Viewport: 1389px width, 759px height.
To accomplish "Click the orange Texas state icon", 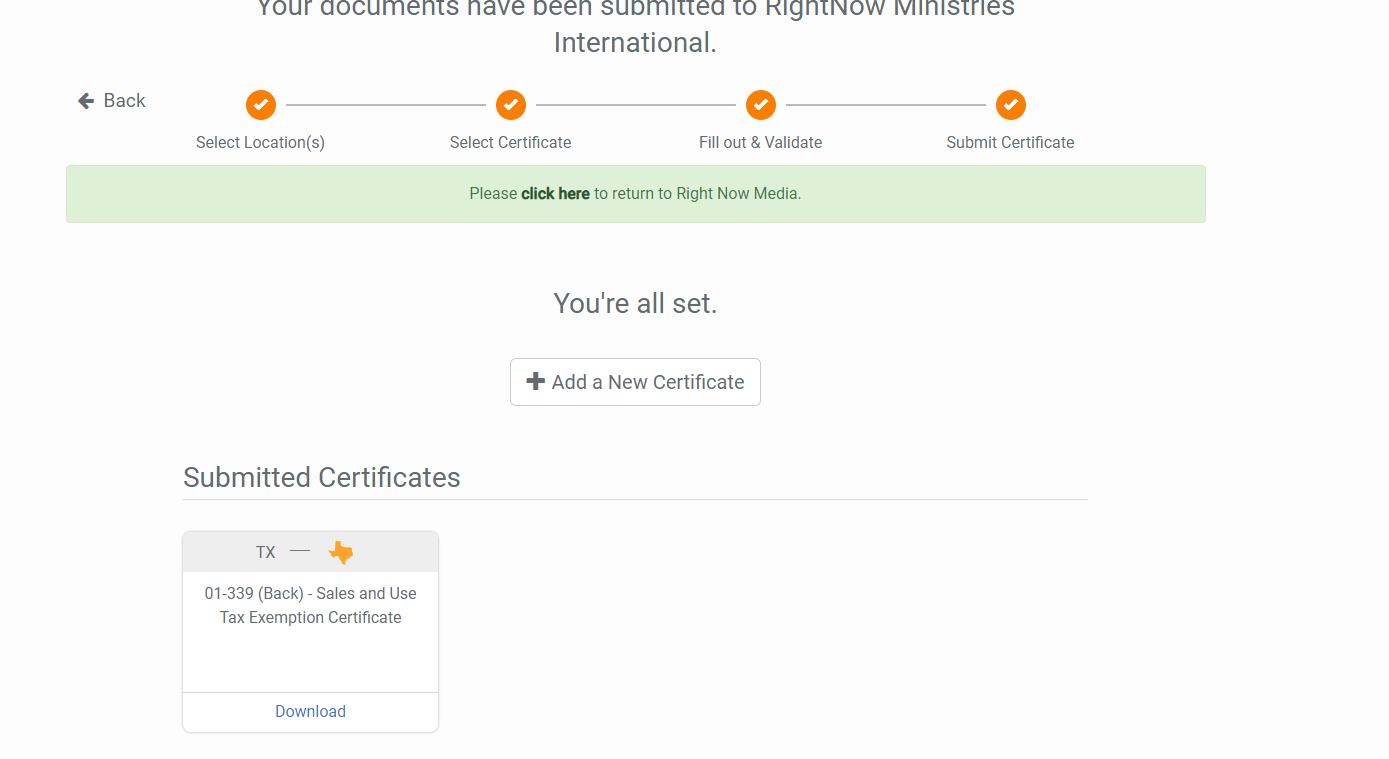I will click(x=341, y=552).
